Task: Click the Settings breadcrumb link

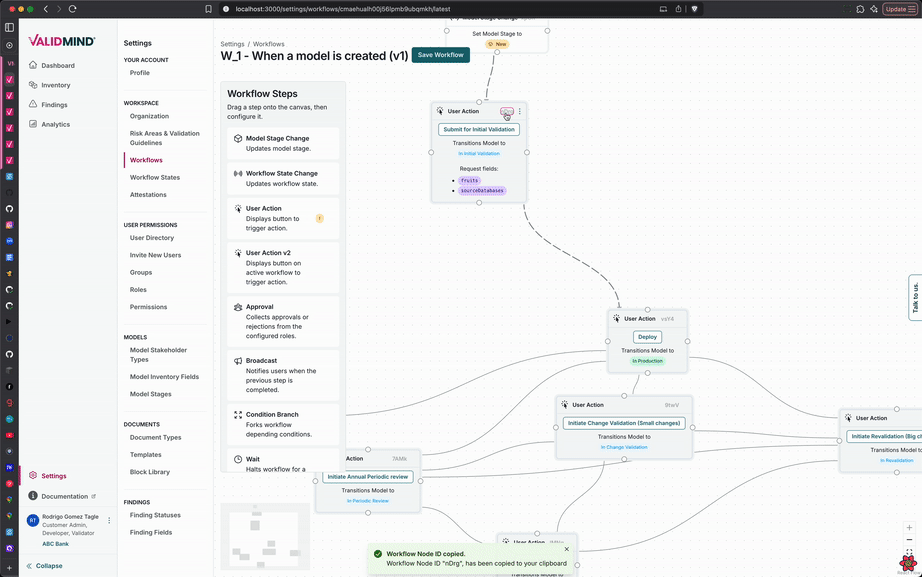Action: coord(232,44)
